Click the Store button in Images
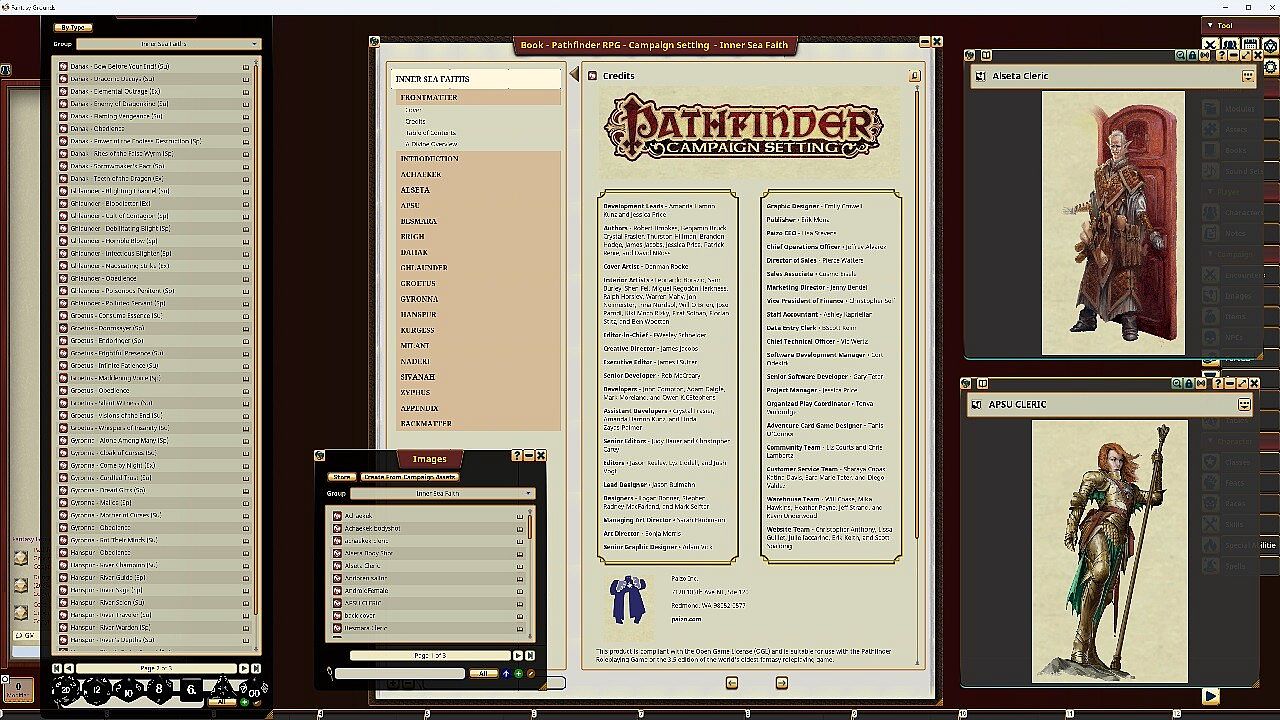 (342, 477)
